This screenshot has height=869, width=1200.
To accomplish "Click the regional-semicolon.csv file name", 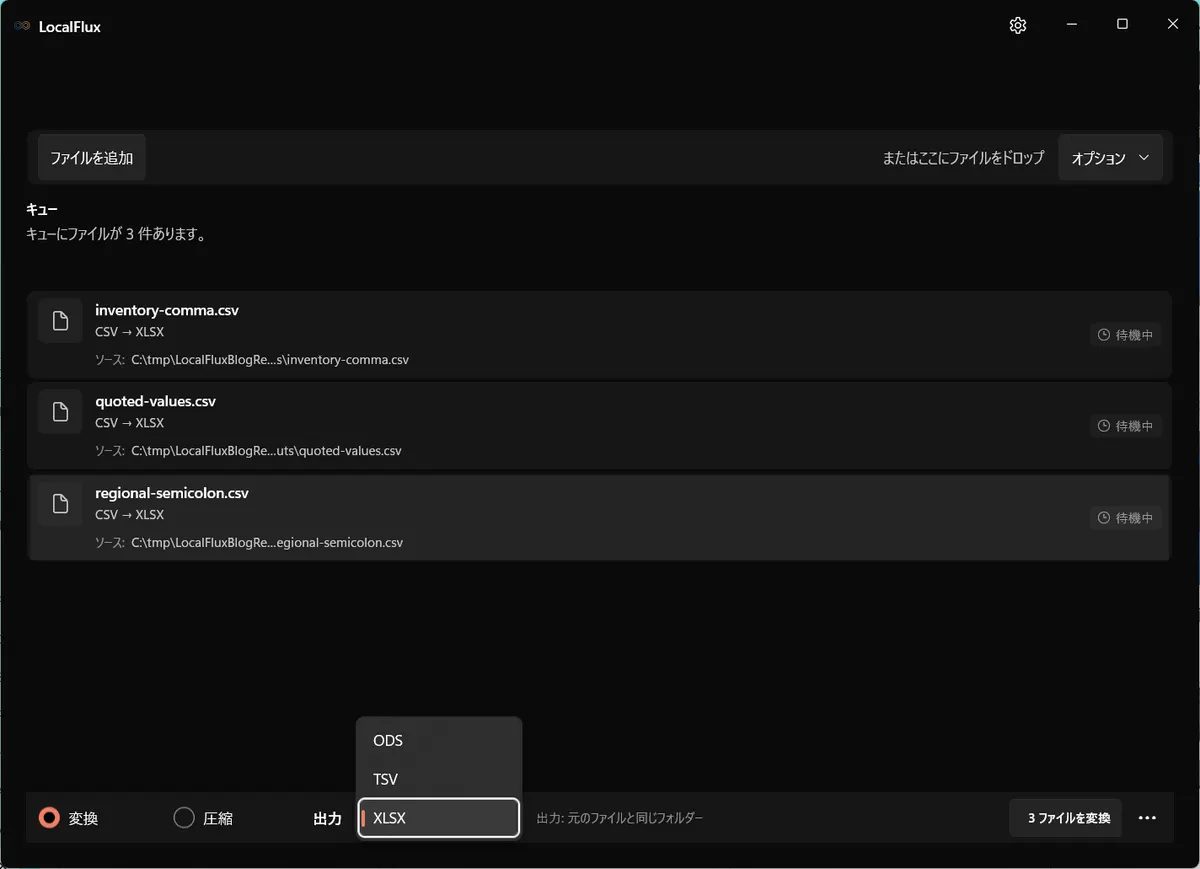I will click(172, 493).
